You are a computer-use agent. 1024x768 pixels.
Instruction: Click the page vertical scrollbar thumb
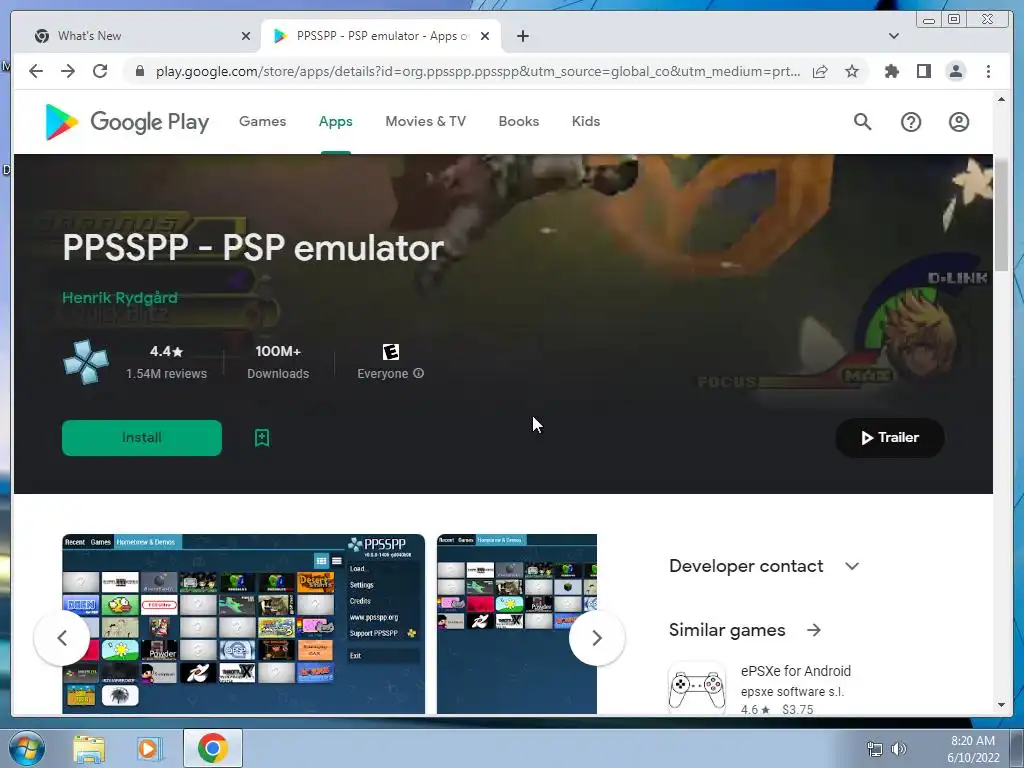[x=1001, y=214]
